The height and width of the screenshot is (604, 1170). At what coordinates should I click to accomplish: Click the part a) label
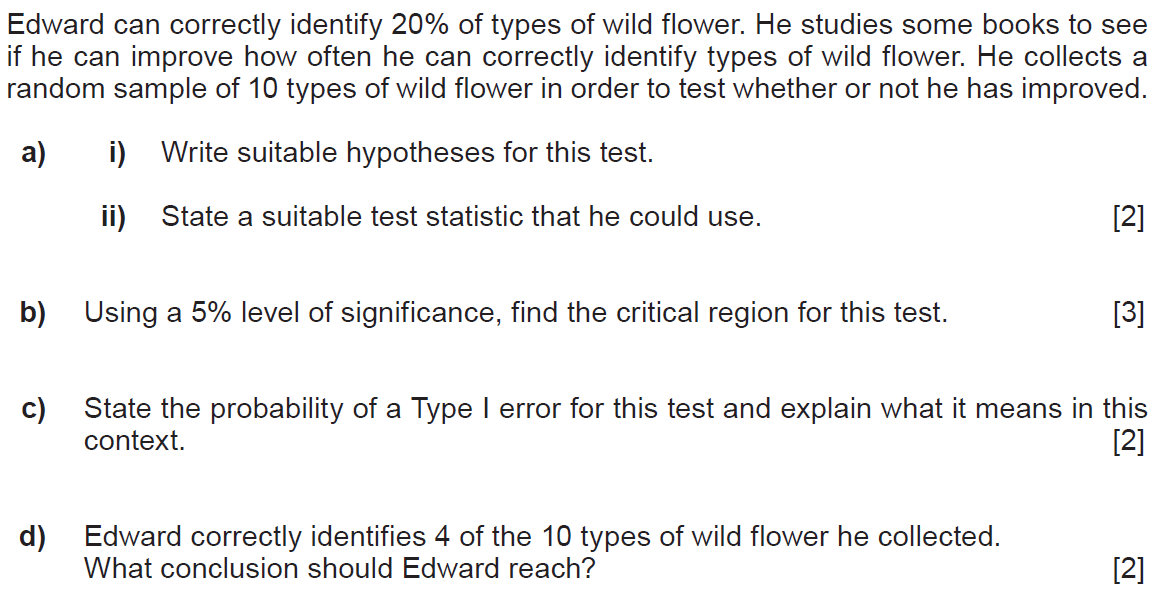[33, 153]
